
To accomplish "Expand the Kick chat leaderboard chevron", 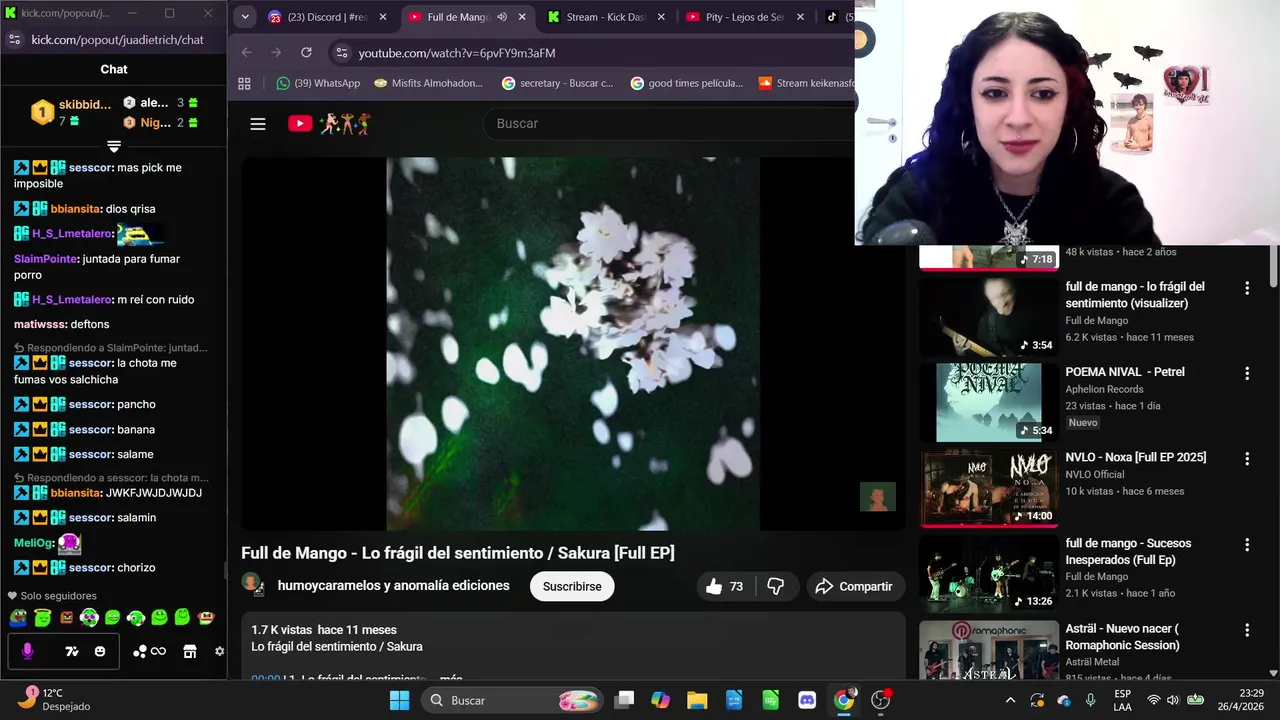I will point(114,147).
